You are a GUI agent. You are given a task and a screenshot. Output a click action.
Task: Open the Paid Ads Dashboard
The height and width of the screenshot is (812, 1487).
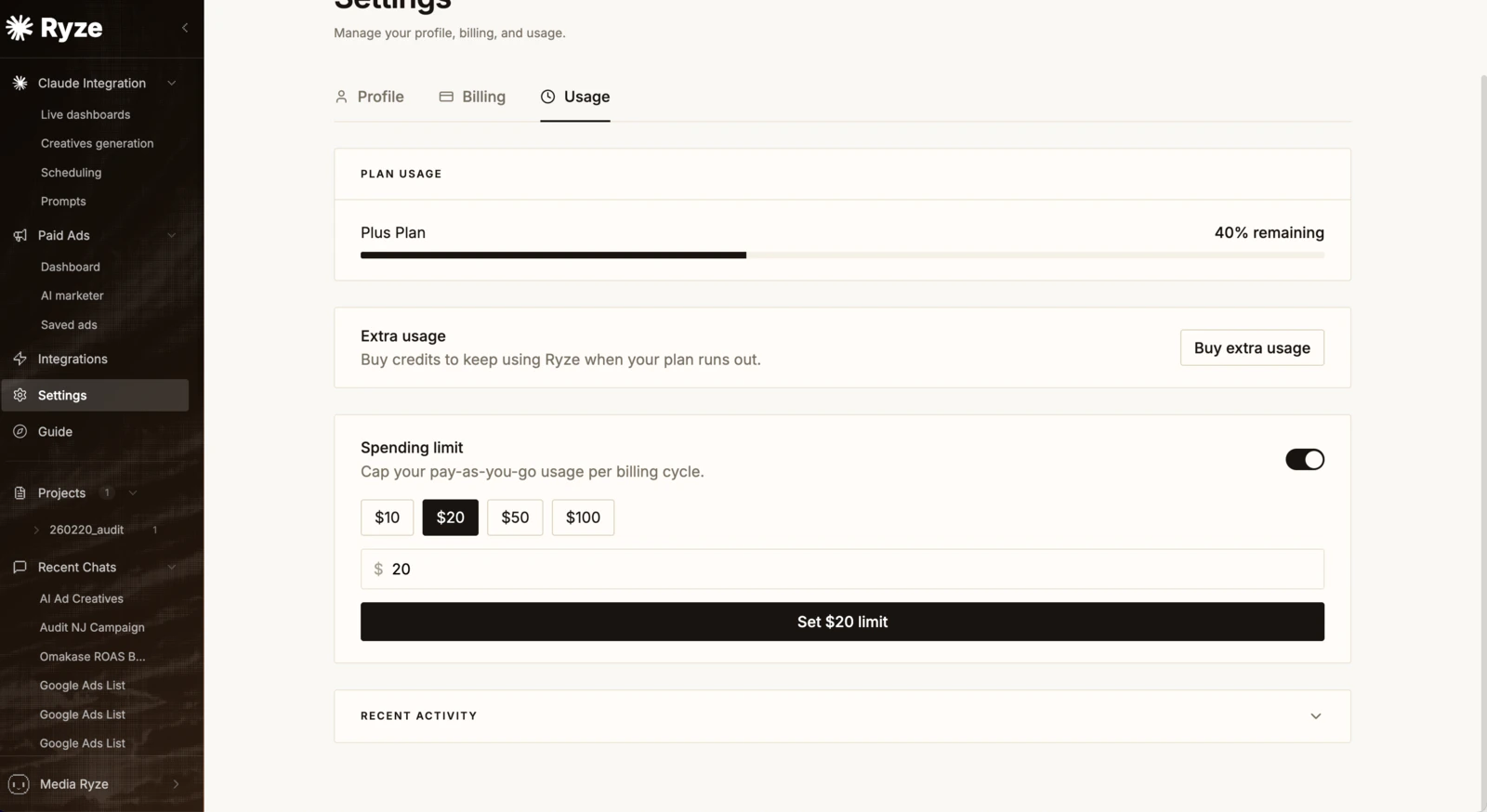tap(70, 267)
